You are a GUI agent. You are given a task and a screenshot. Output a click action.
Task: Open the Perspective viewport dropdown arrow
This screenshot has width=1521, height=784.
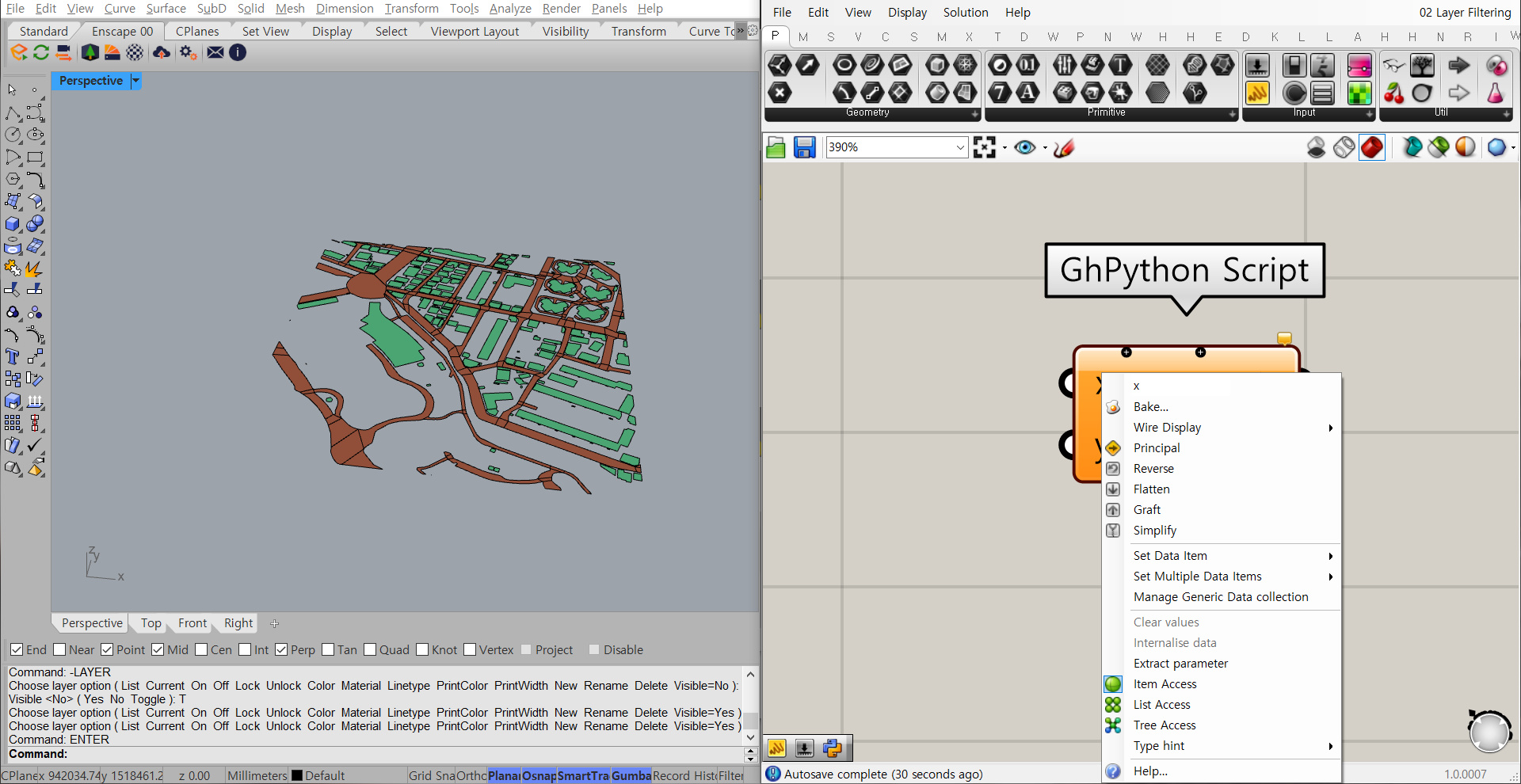pos(135,81)
